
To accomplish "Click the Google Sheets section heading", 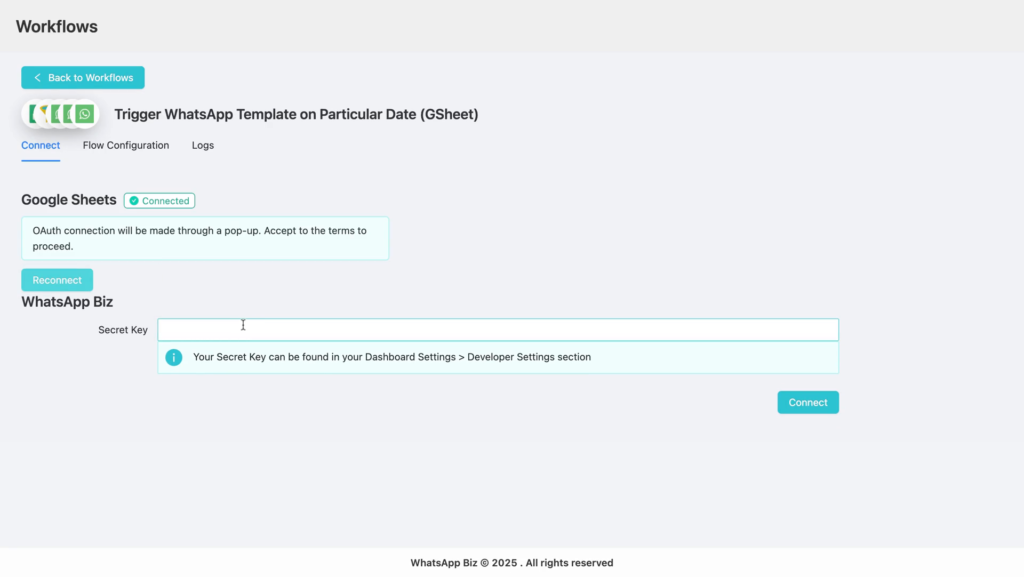I will point(69,200).
